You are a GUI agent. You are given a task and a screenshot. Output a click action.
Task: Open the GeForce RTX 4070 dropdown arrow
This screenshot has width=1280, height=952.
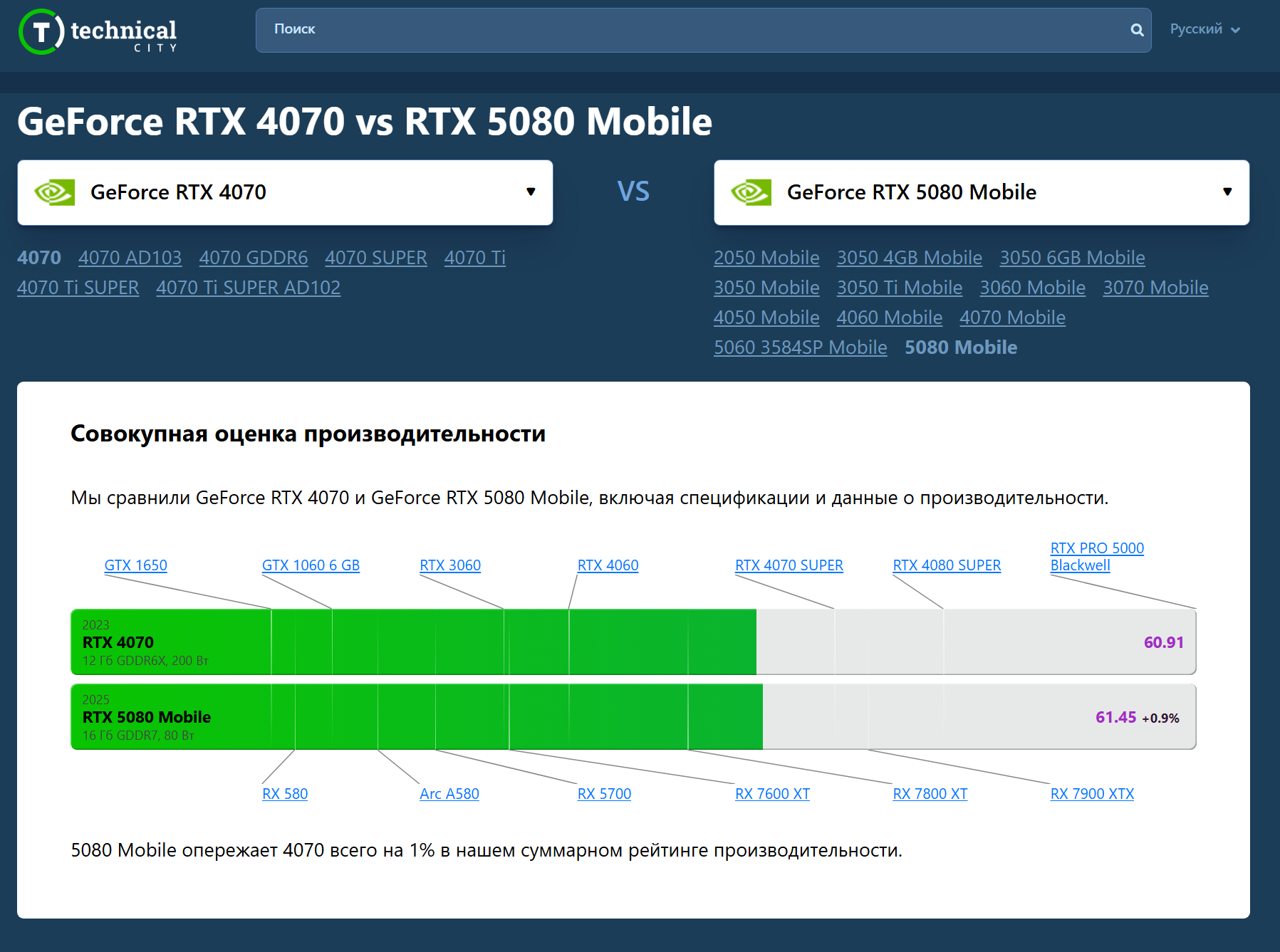click(x=531, y=192)
